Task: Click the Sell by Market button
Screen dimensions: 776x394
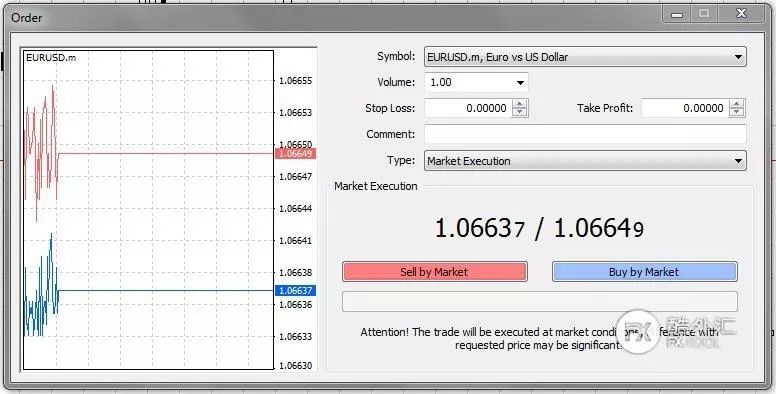Action: 435,272
